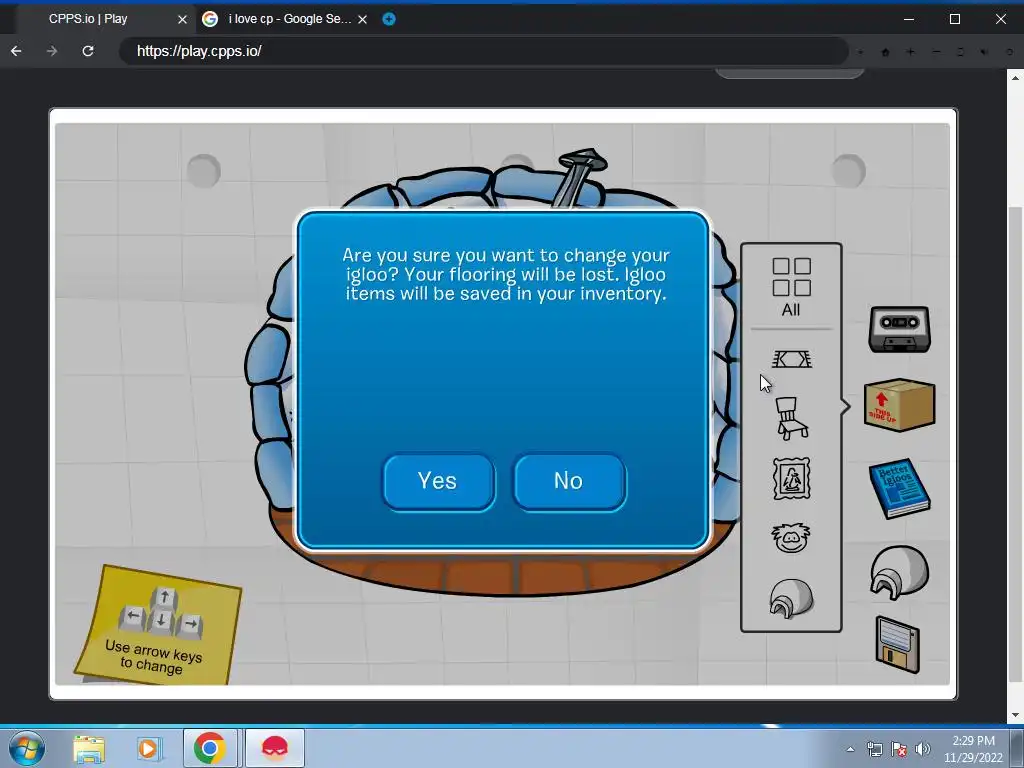Screen dimensions: 1024x768
Task: Show hidden system tray icons
Action: [x=850, y=749]
